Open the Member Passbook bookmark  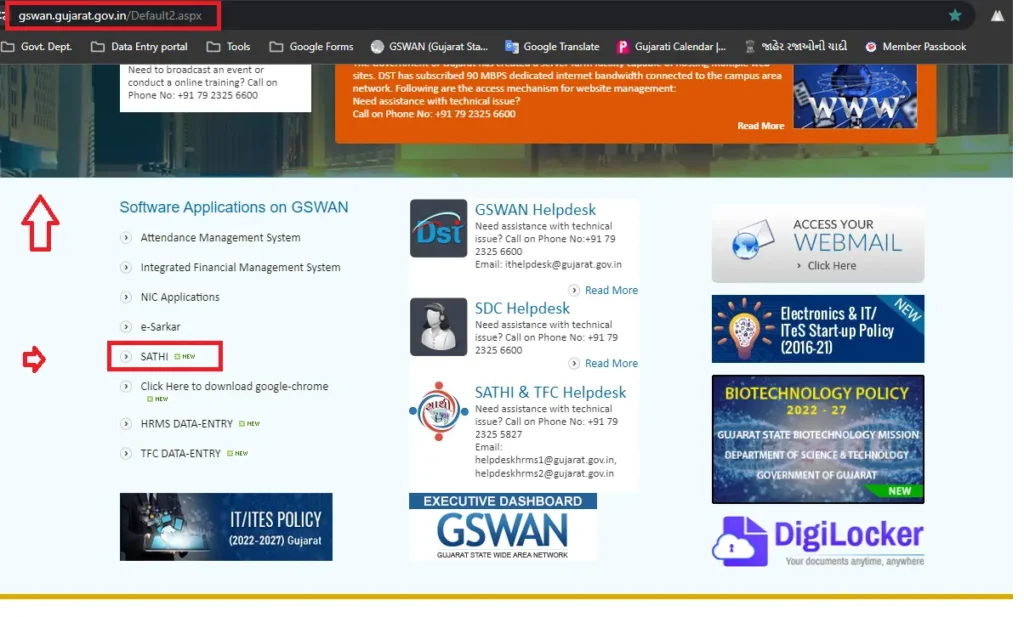tap(916, 46)
